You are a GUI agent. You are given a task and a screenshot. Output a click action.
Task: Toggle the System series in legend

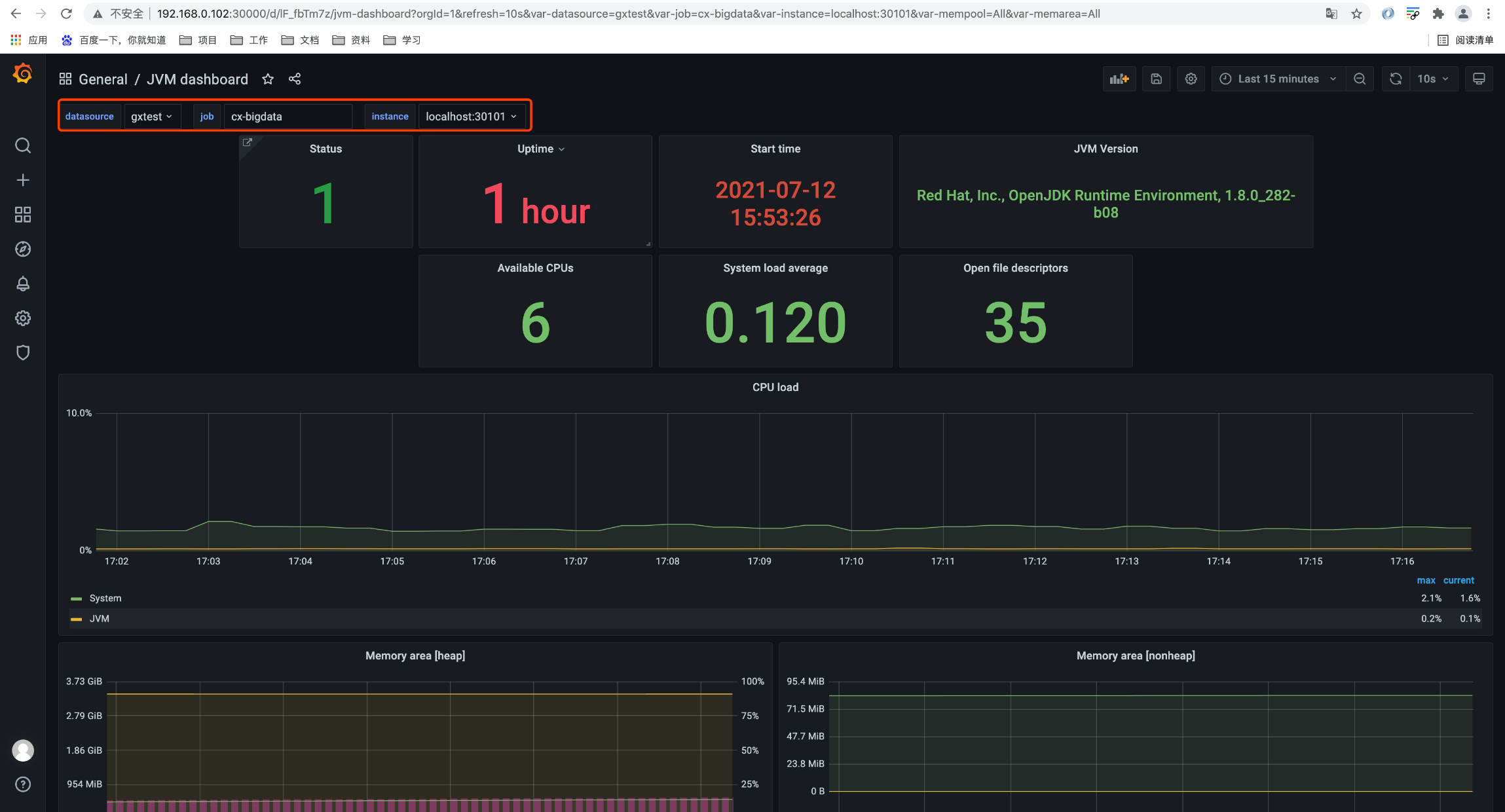pyautogui.click(x=105, y=599)
